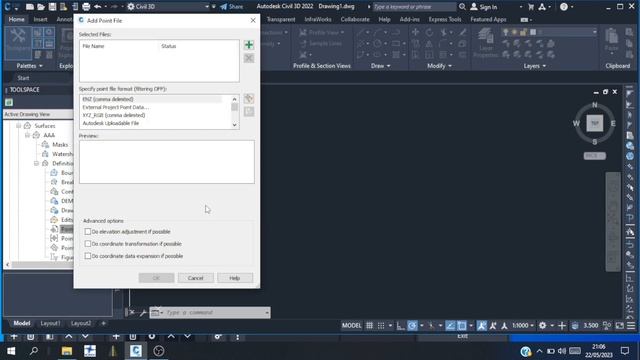This screenshot has height=360, width=640.
Task: Click the command line customize wrench icon
Action: [x=143, y=313]
